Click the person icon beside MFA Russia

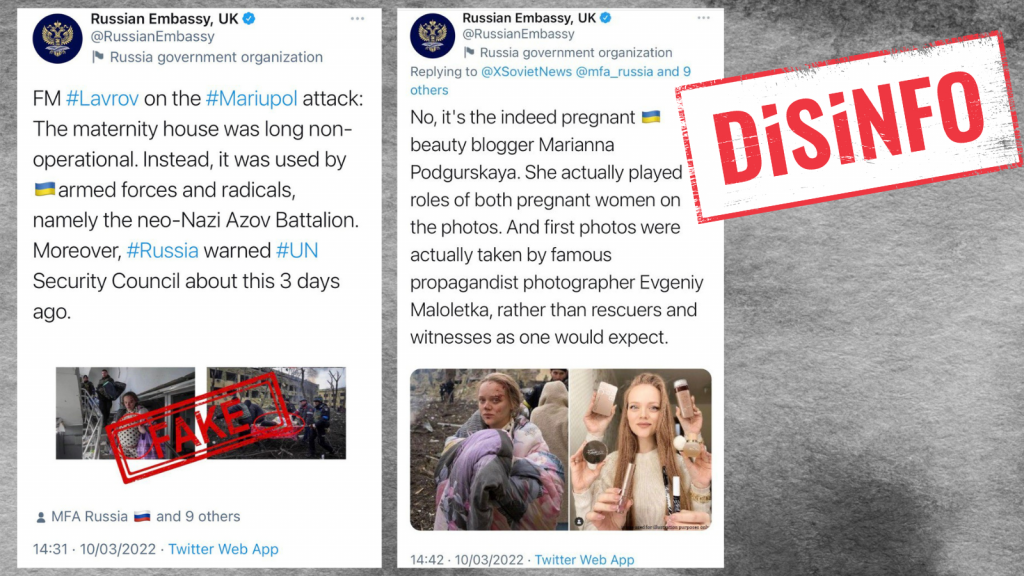tap(40, 517)
